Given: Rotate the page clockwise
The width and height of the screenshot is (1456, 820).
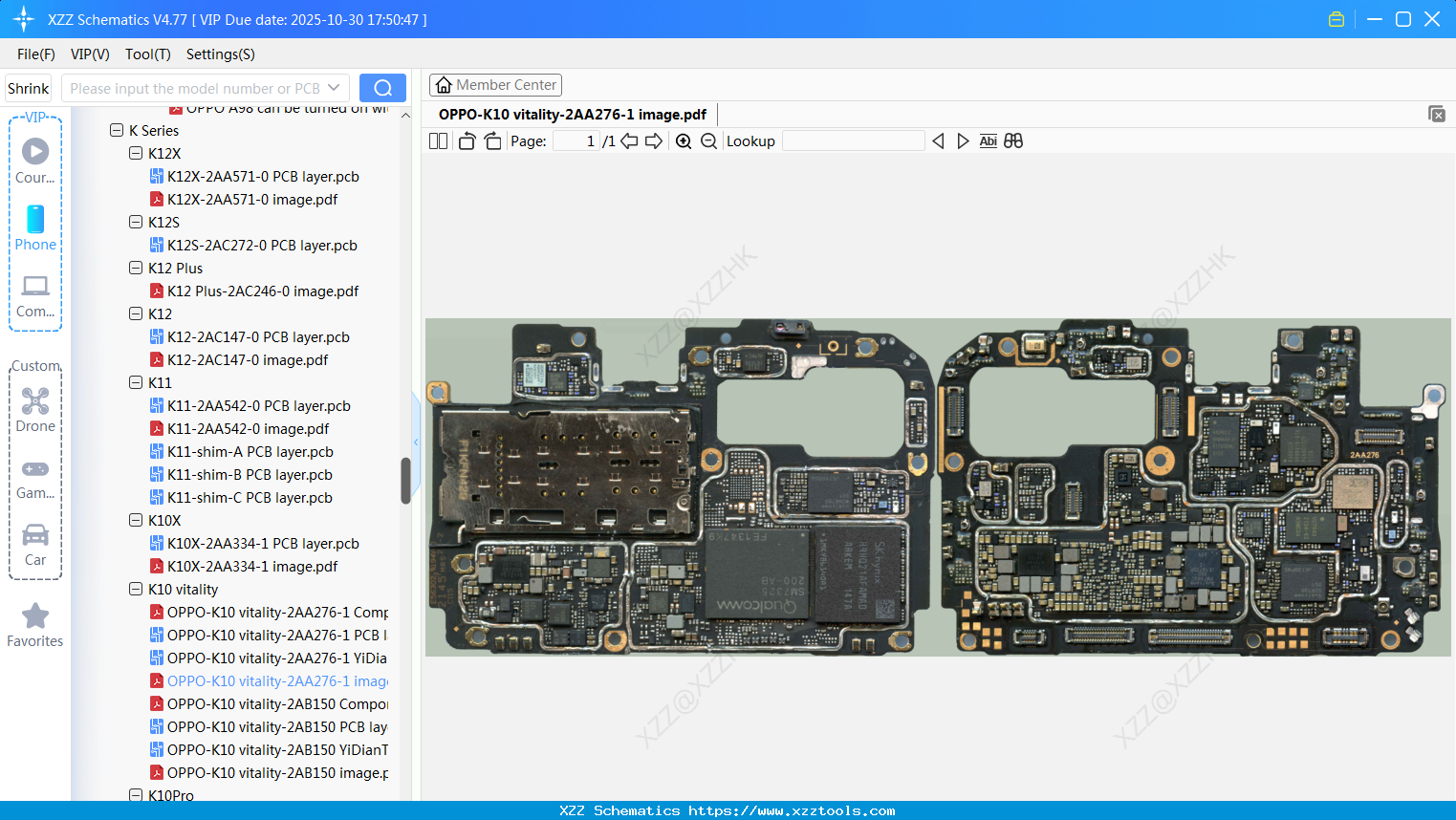Looking at the screenshot, I should click(492, 141).
